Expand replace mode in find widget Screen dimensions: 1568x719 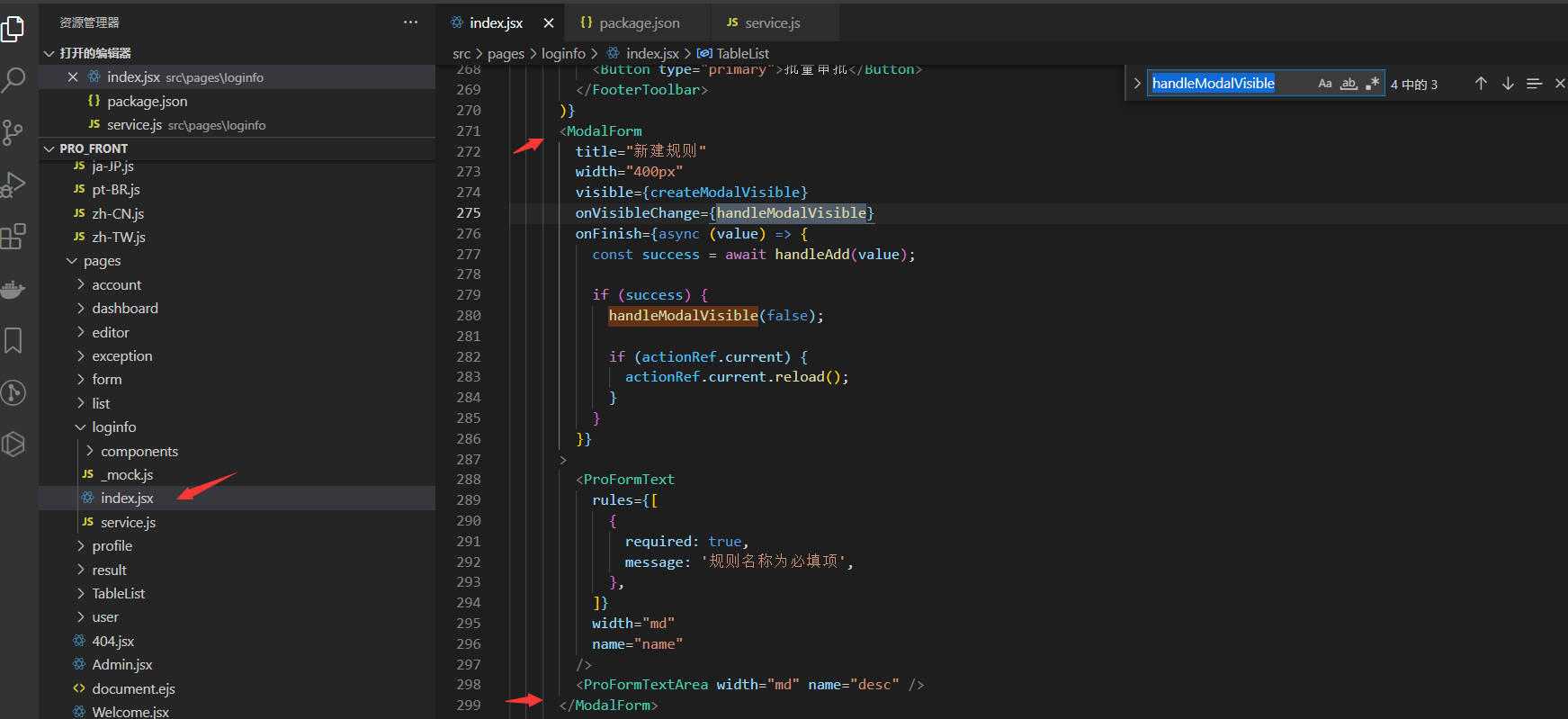coord(1137,84)
